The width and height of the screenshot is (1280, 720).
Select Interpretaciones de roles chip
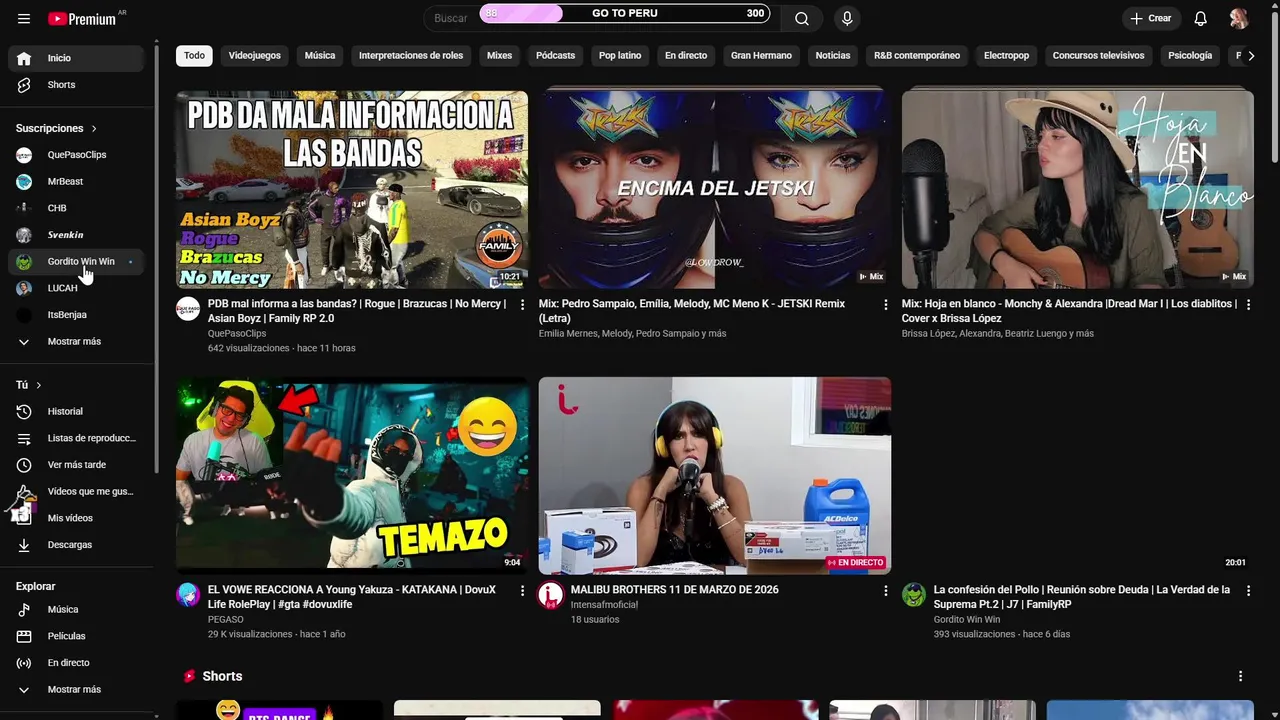[x=411, y=56]
